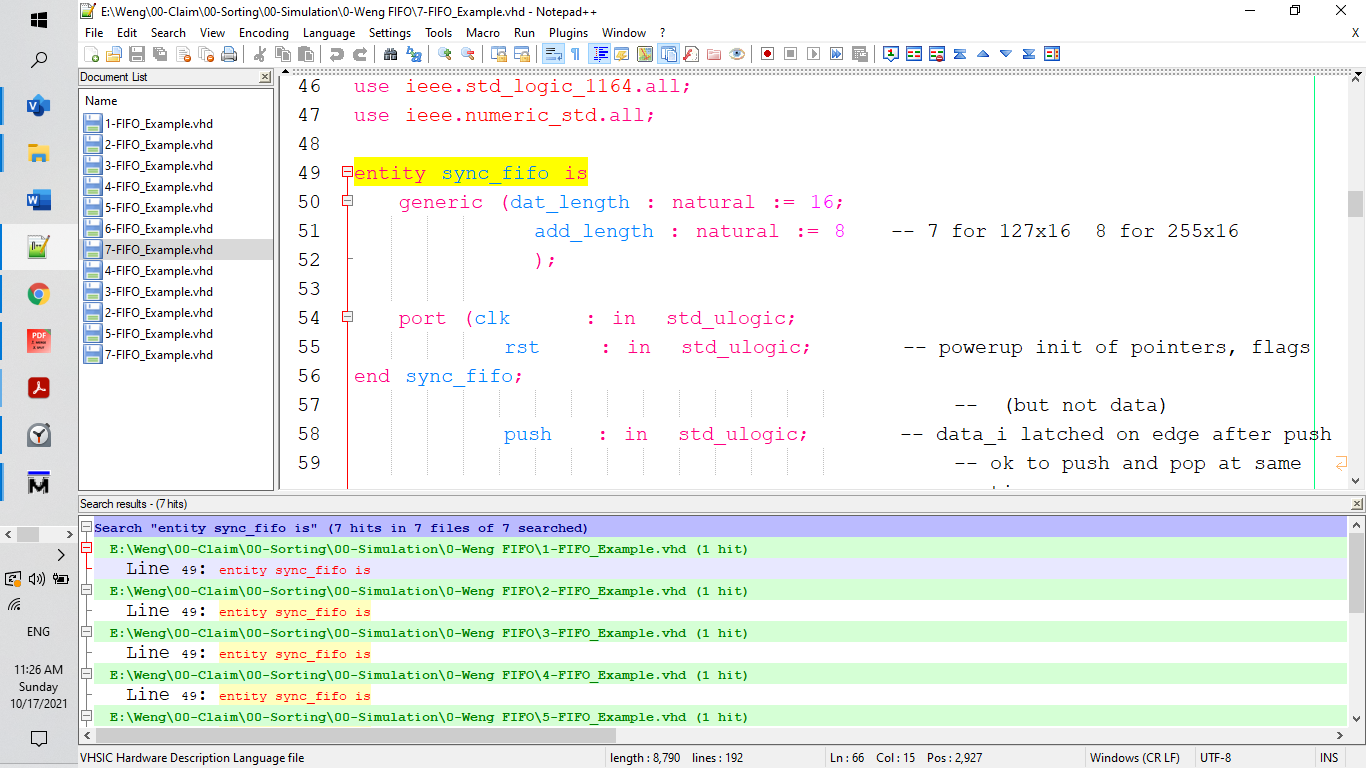
Task: Toggle the Document List panel icon
Action: (x=668, y=54)
